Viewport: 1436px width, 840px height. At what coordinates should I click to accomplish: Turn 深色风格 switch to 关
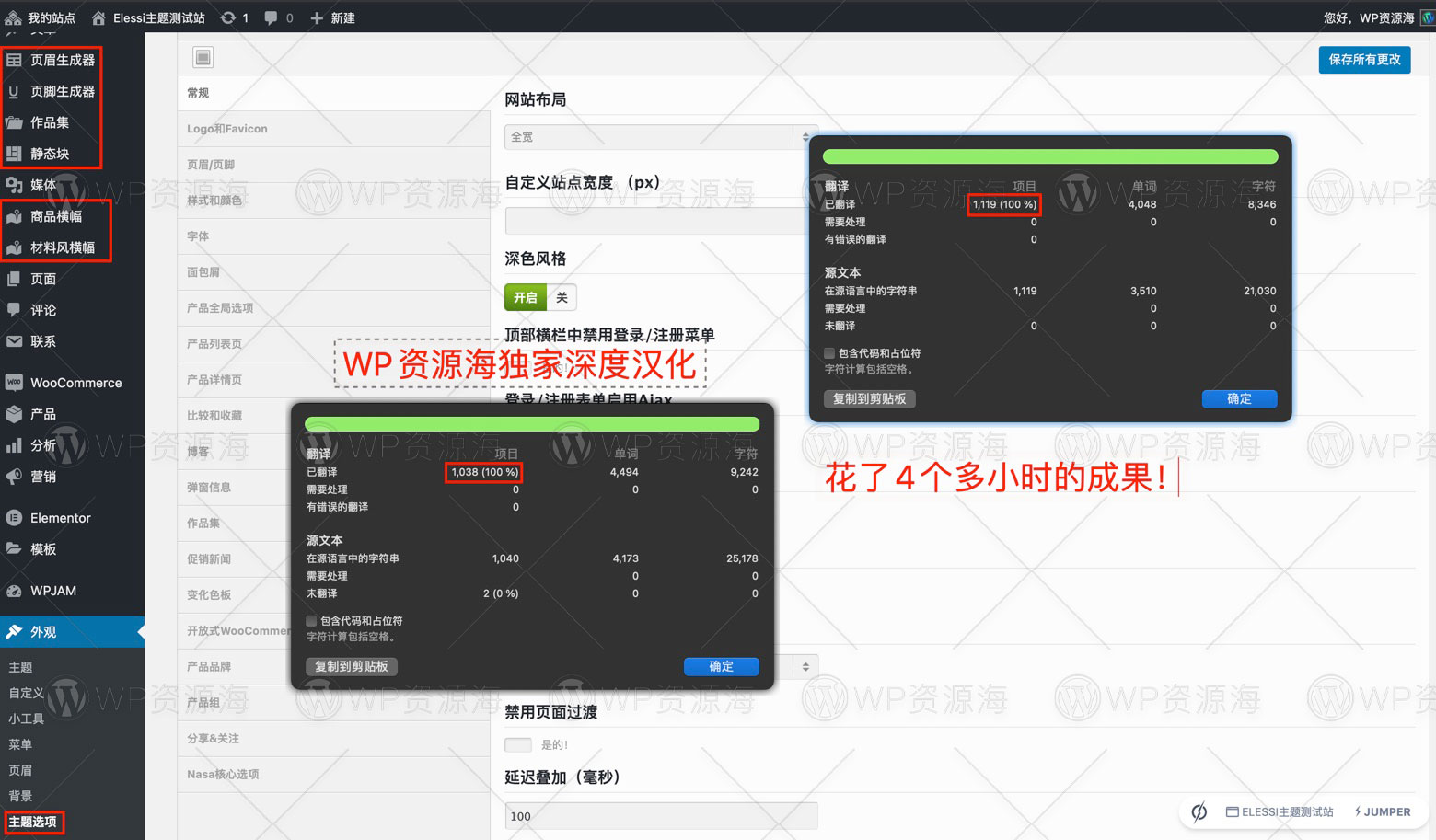click(562, 297)
